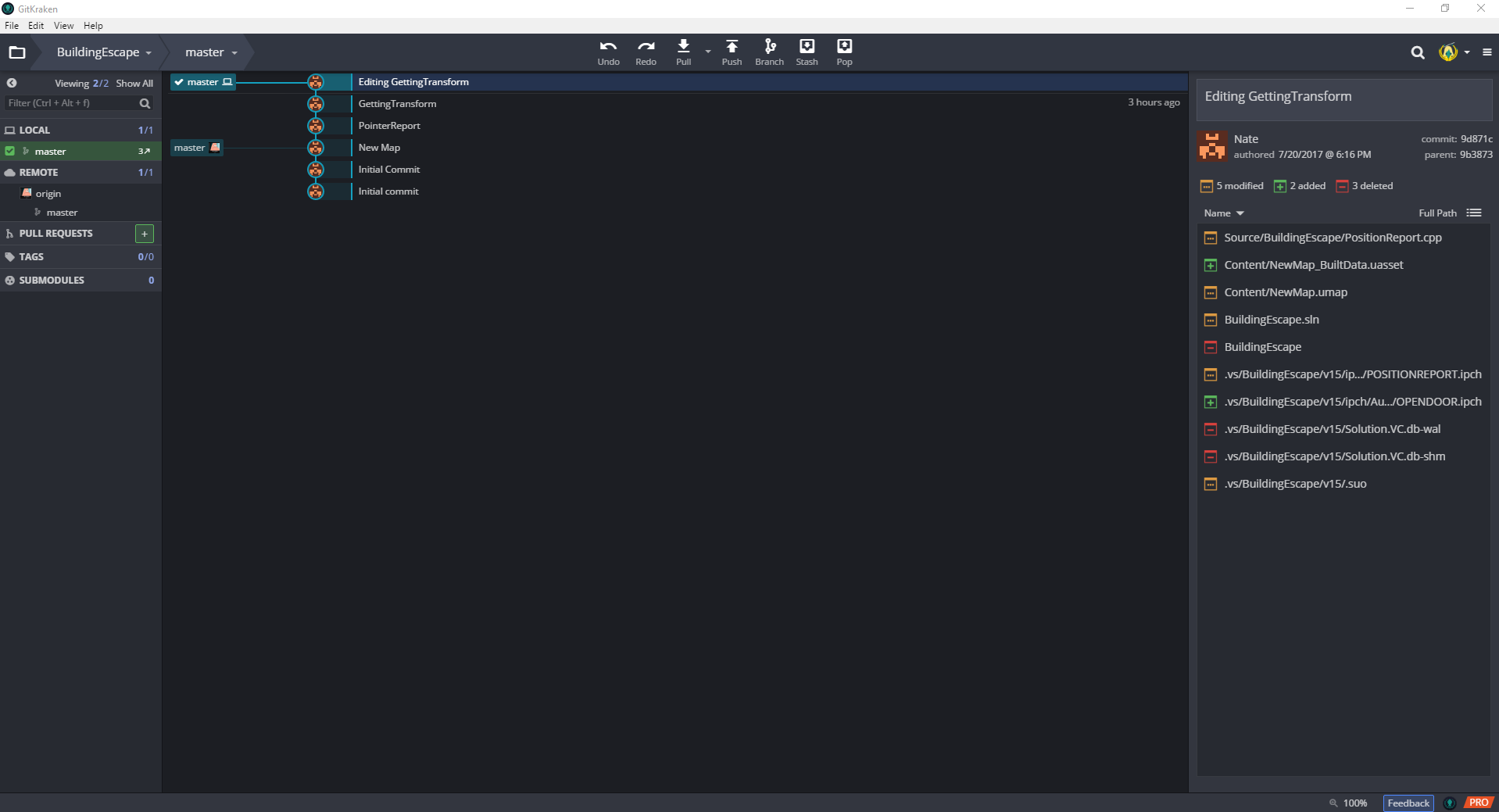Click the GitKraken logo in the status bar
1499x812 pixels.
[1450, 803]
